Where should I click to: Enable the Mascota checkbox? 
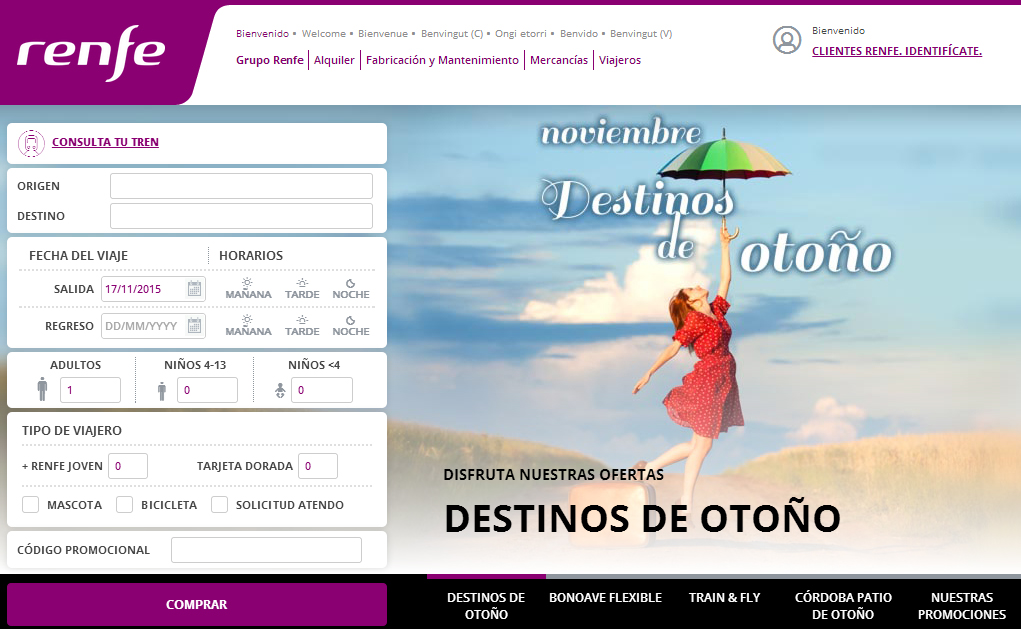[31, 505]
